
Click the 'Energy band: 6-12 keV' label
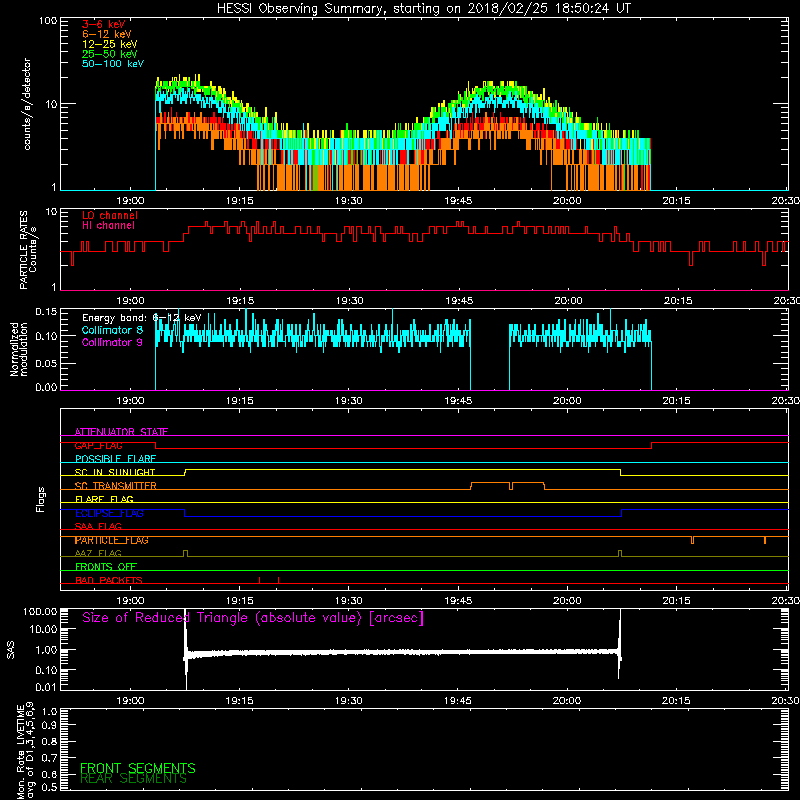point(141,318)
